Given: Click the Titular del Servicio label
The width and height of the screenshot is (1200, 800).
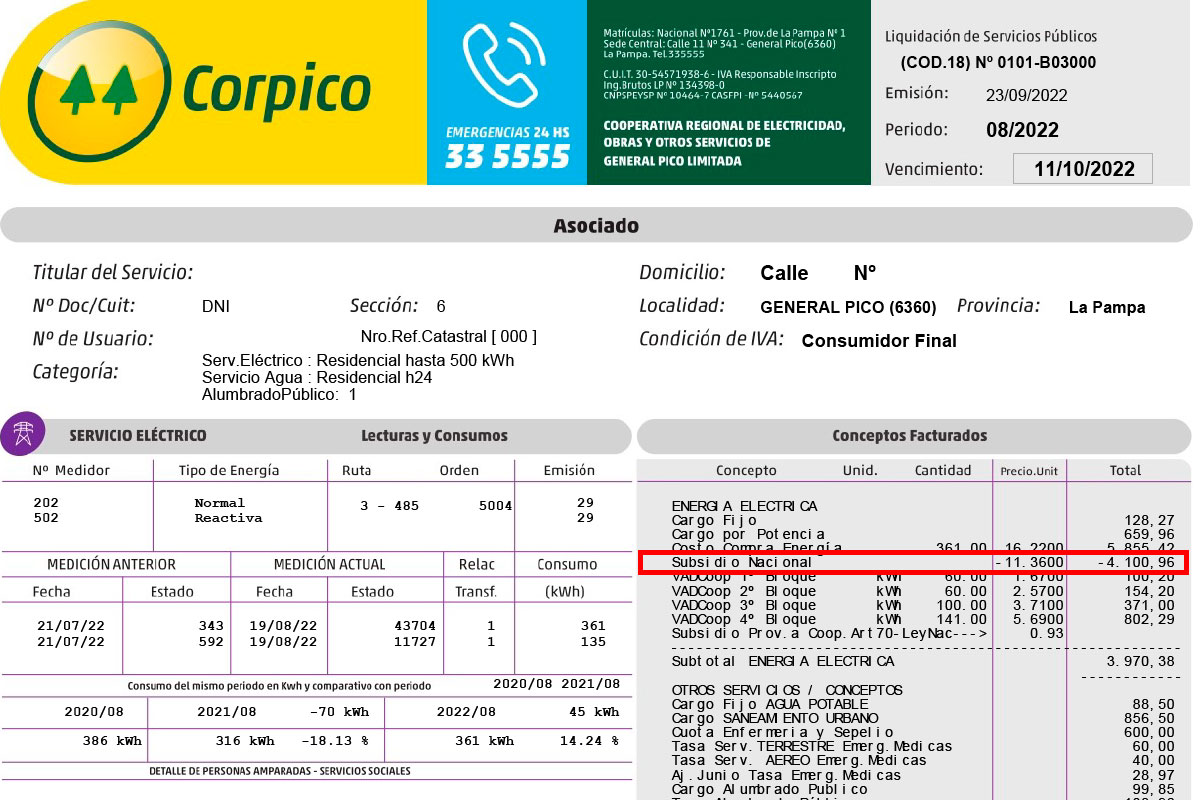Looking at the screenshot, I should (112, 272).
